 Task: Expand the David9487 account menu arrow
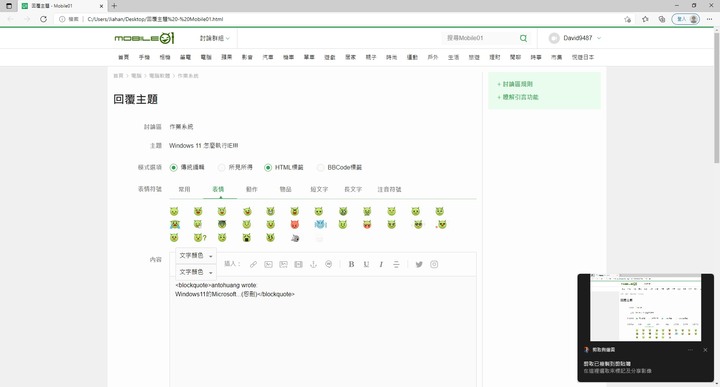click(x=599, y=38)
